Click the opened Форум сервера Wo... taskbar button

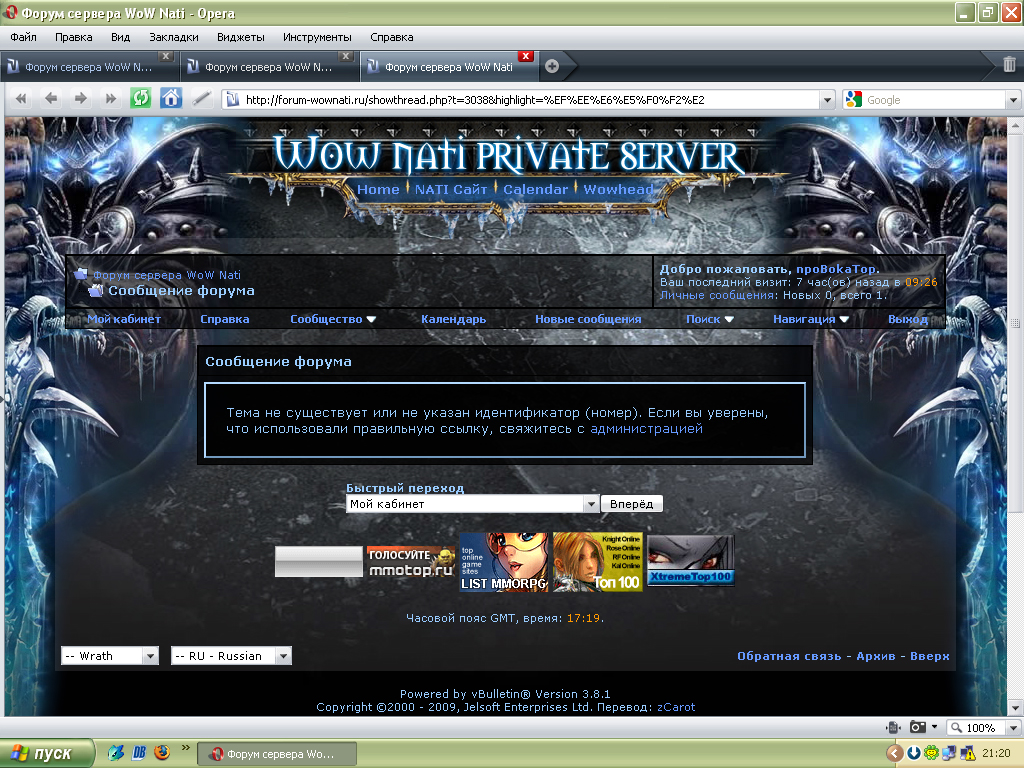(x=276, y=754)
